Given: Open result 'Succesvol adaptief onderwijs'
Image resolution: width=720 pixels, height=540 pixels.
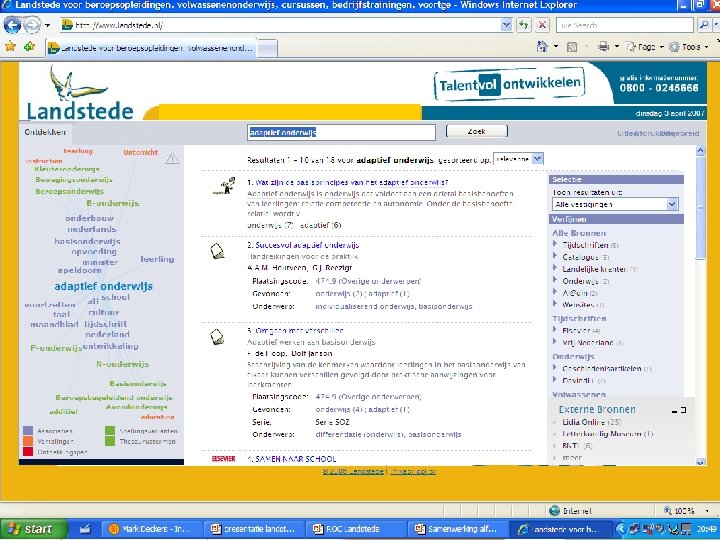Looking at the screenshot, I should tap(307, 245).
